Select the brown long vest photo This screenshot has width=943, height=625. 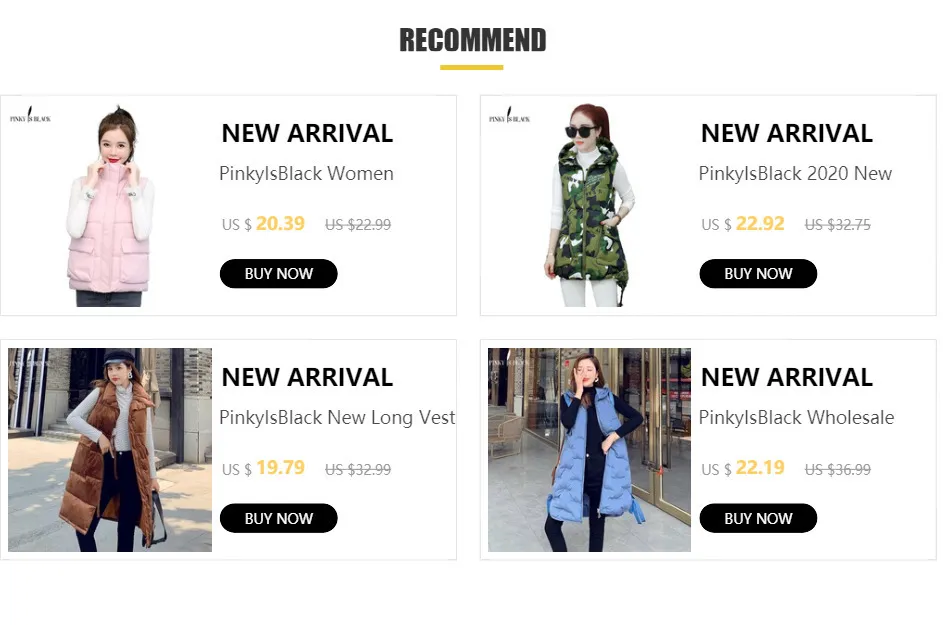tap(110, 450)
